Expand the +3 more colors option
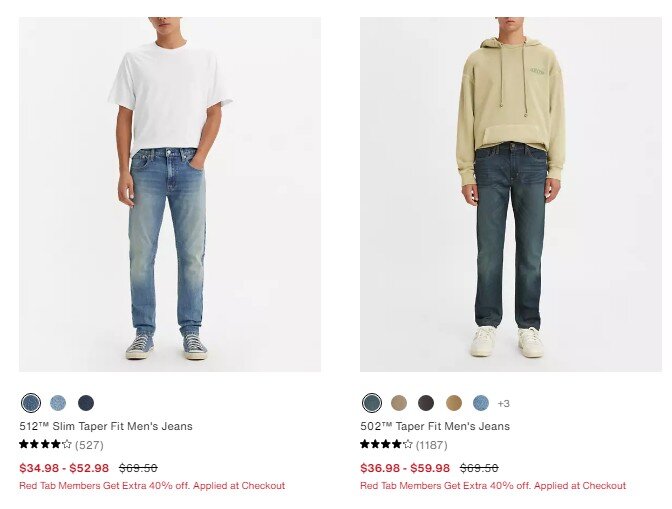The image size is (672, 509). (504, 404)
